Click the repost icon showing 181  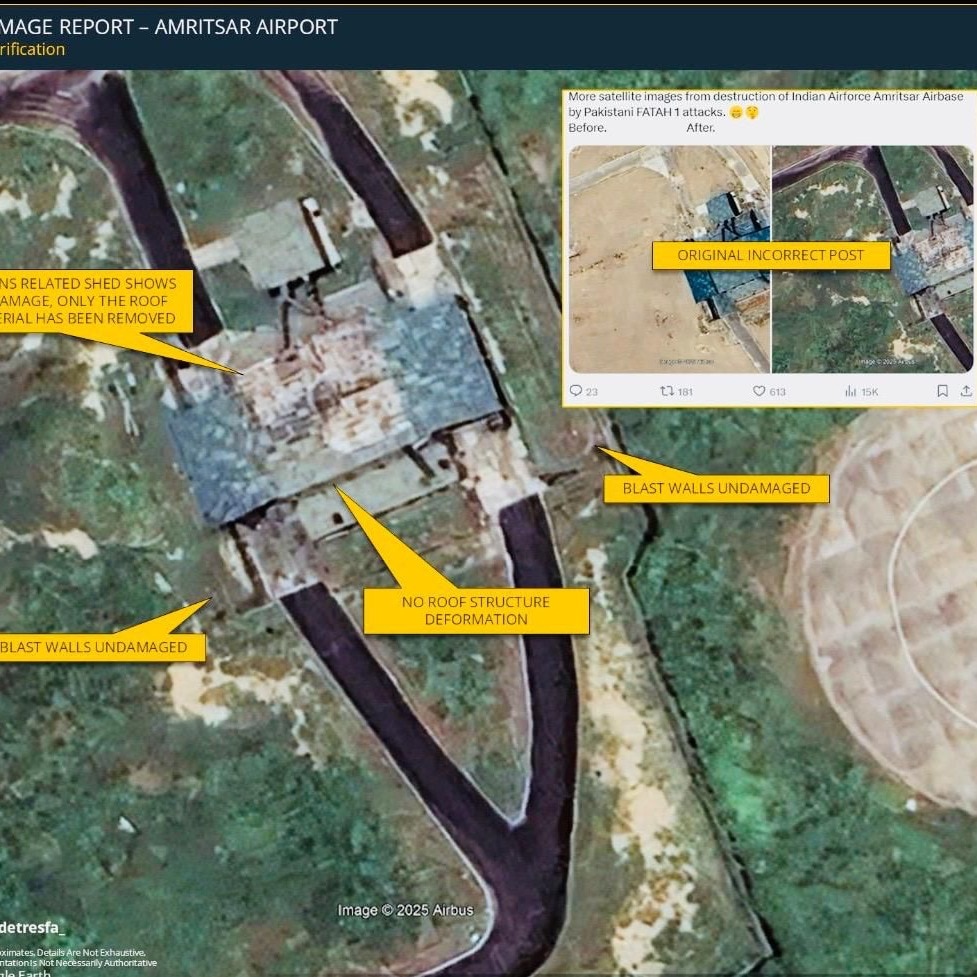(x=667, y=391)
